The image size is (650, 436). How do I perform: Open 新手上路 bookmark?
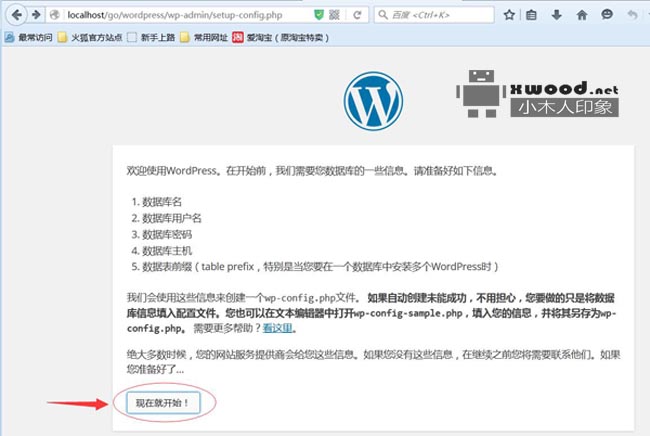151,38
